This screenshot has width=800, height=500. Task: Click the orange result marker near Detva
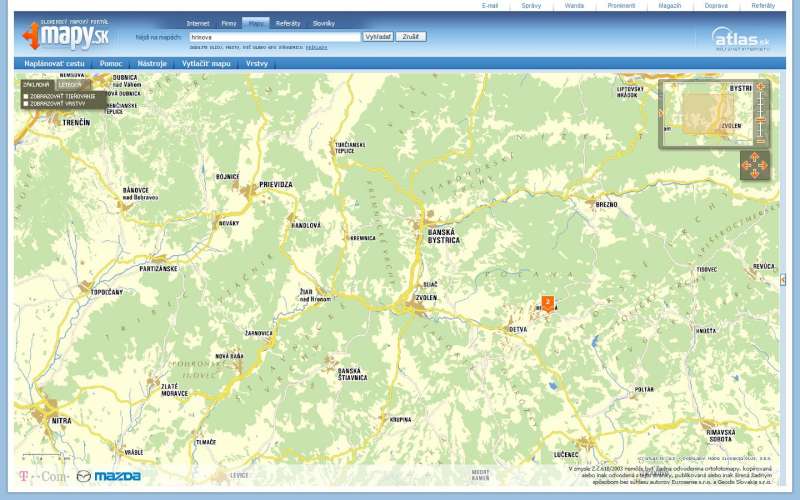[547, 302]
